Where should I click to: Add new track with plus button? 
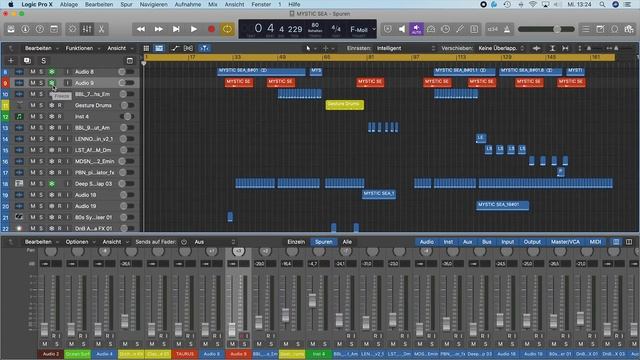11,61
